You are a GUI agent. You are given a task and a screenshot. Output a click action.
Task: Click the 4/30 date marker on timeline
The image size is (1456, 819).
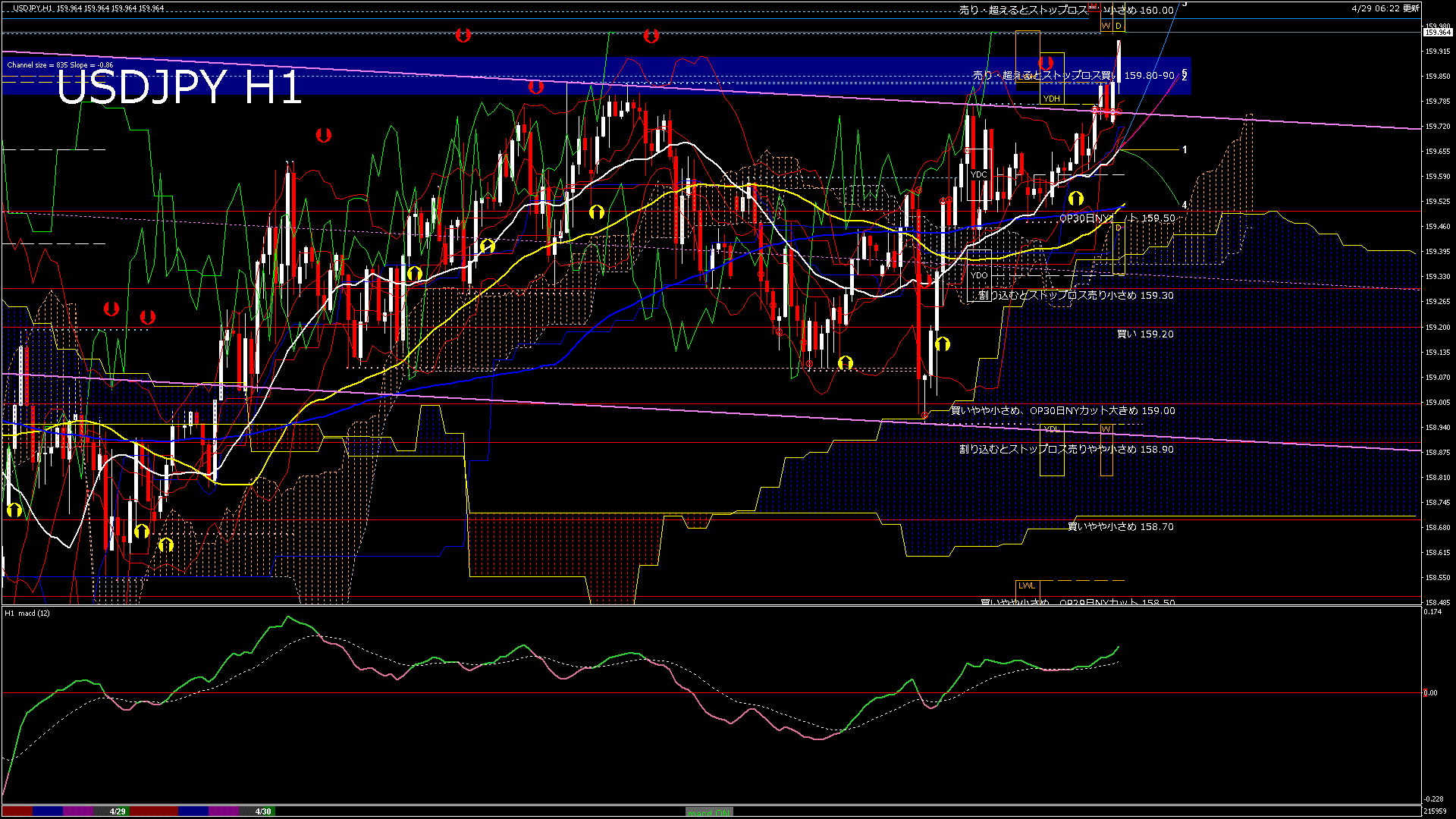[262, 811]
